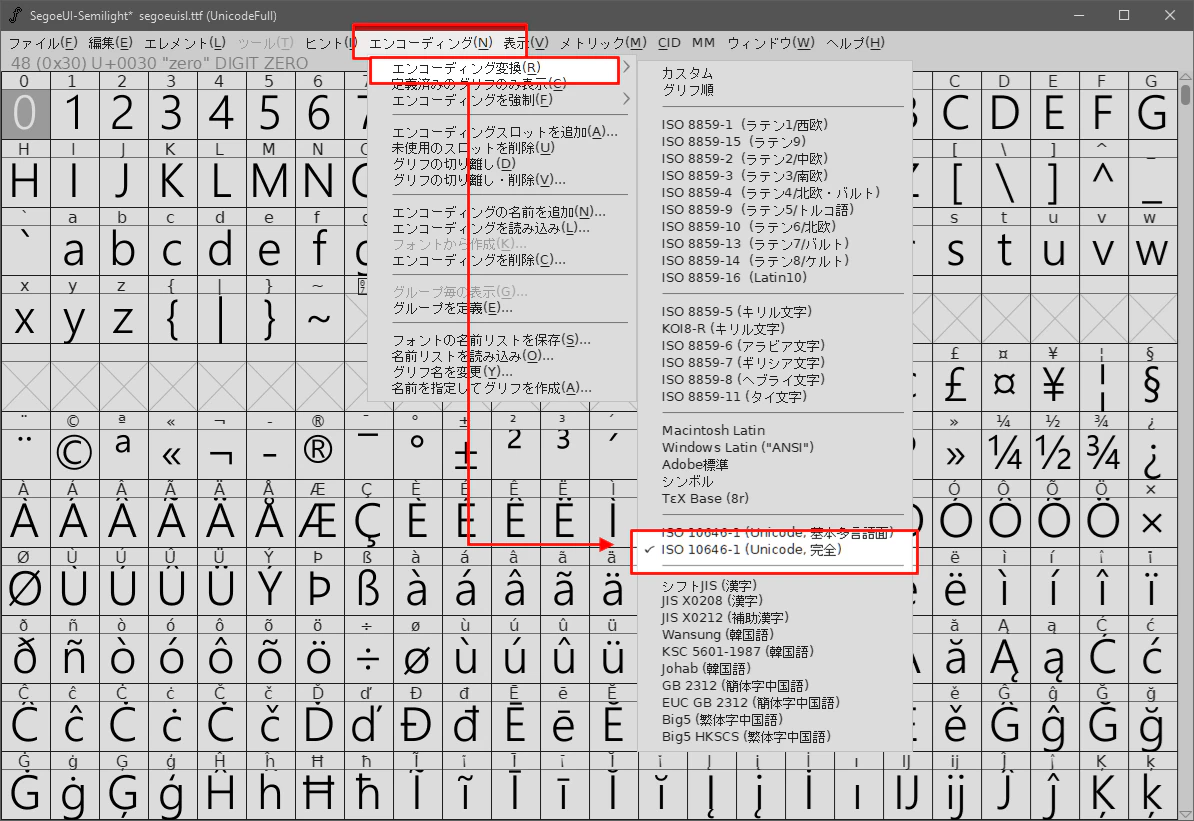Select the yen sign ¥ glyph cell

[1053, 385]
